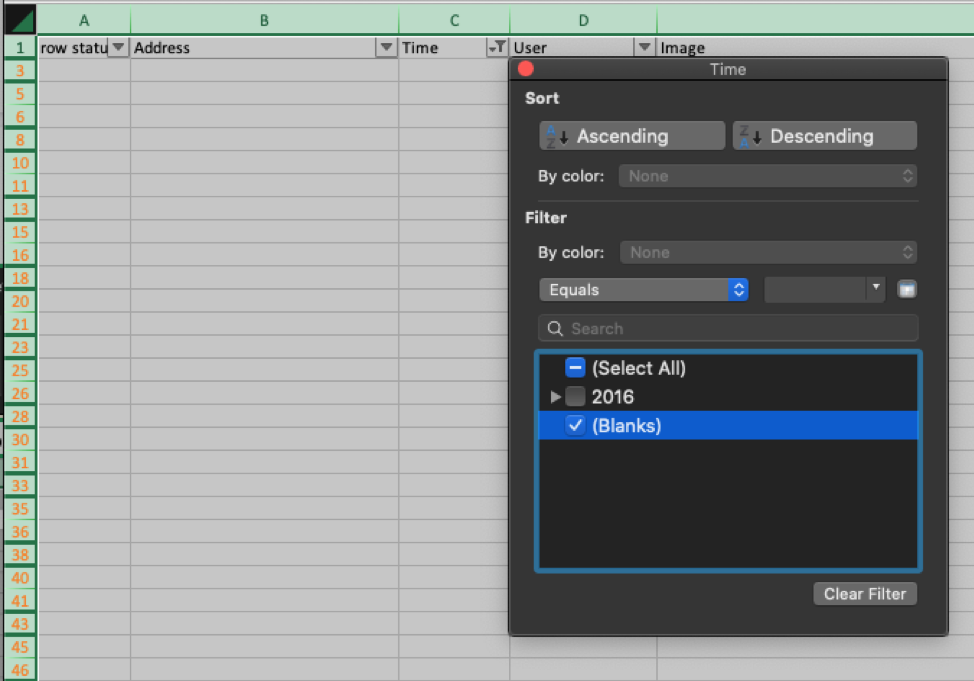This screenshot has height=681, width=974.
Task: Select row 1 header
Action: click(20, 48)
